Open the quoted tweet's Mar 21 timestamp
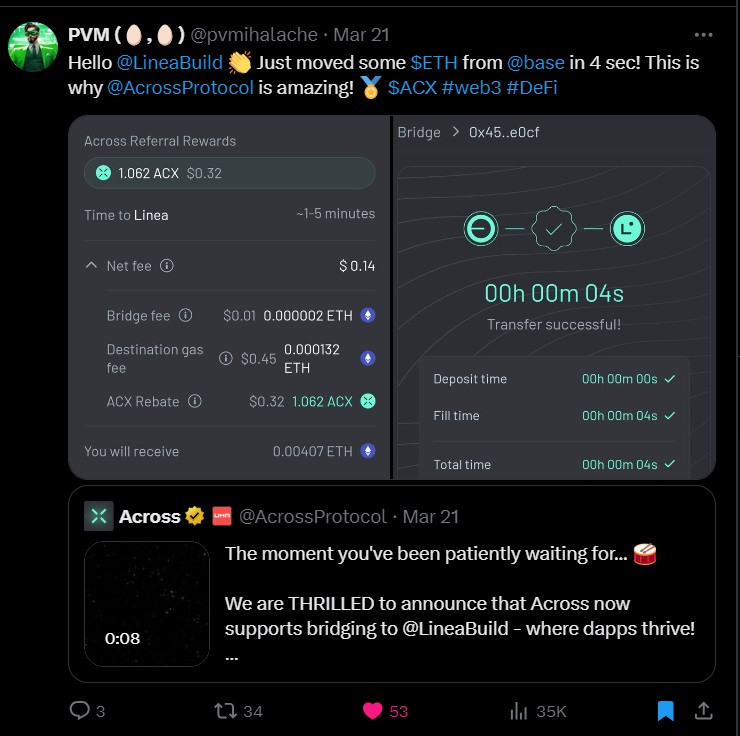 click(x=430, y=516)
